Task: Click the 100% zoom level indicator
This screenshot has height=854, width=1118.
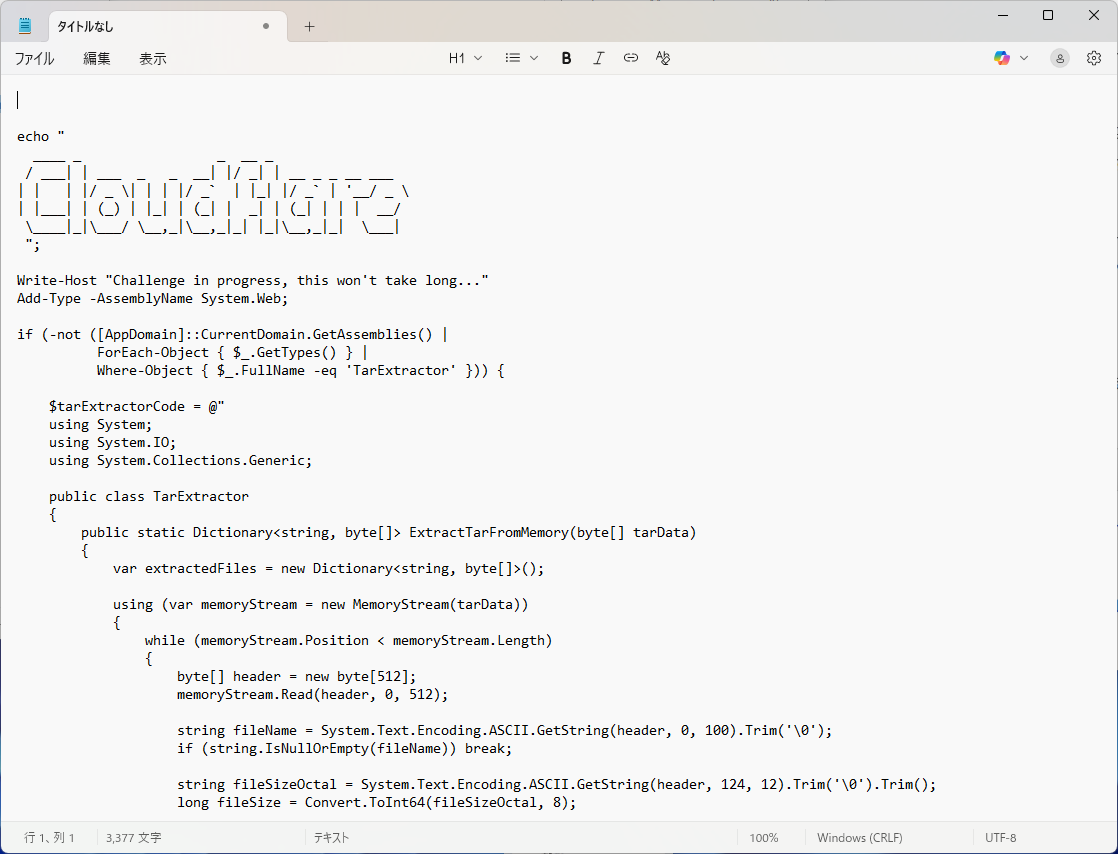Action: point(763,838)
